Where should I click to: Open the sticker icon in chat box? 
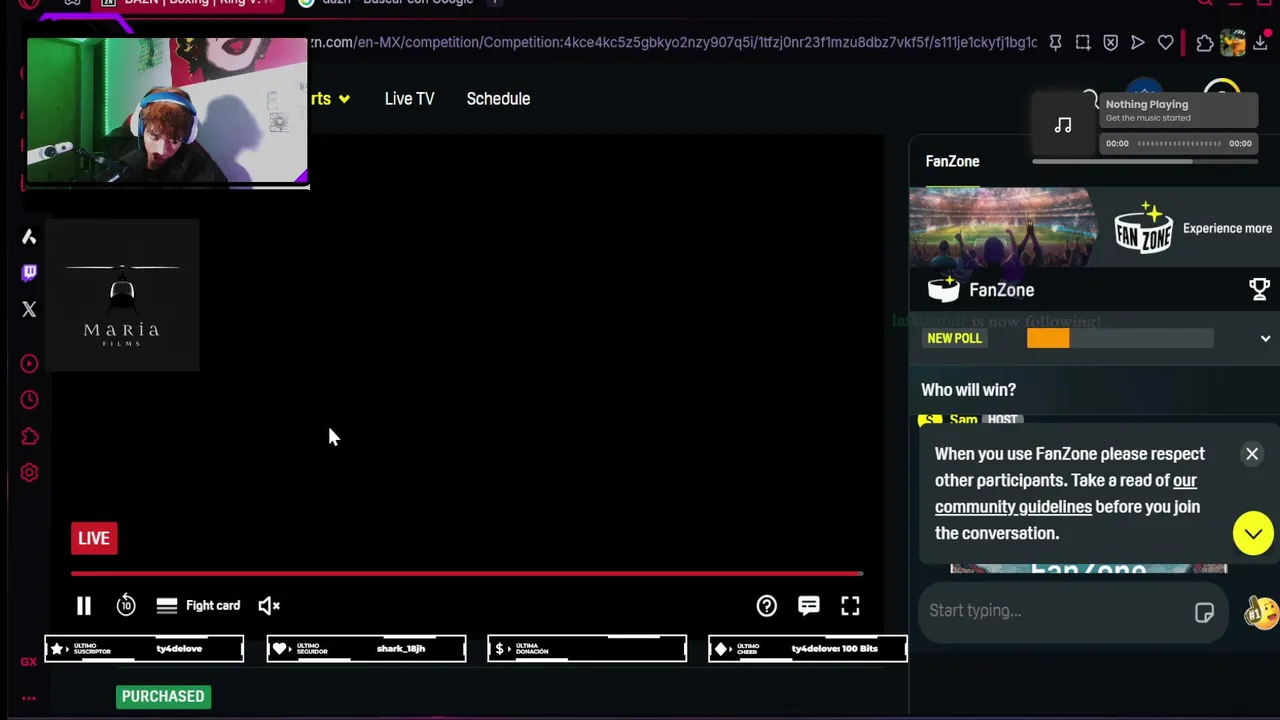1204,612
